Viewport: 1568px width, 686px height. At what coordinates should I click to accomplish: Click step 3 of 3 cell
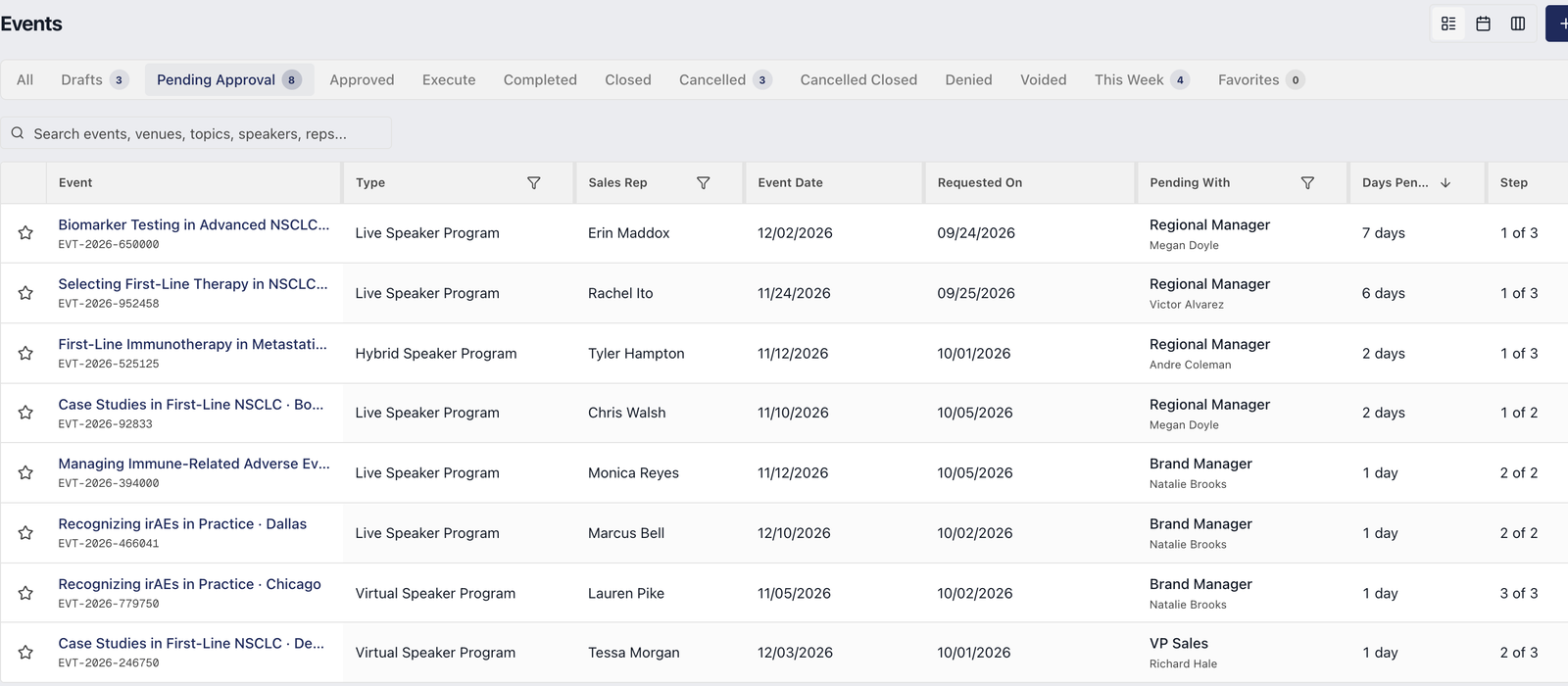pyautogui.click(x=1519, y=593)
